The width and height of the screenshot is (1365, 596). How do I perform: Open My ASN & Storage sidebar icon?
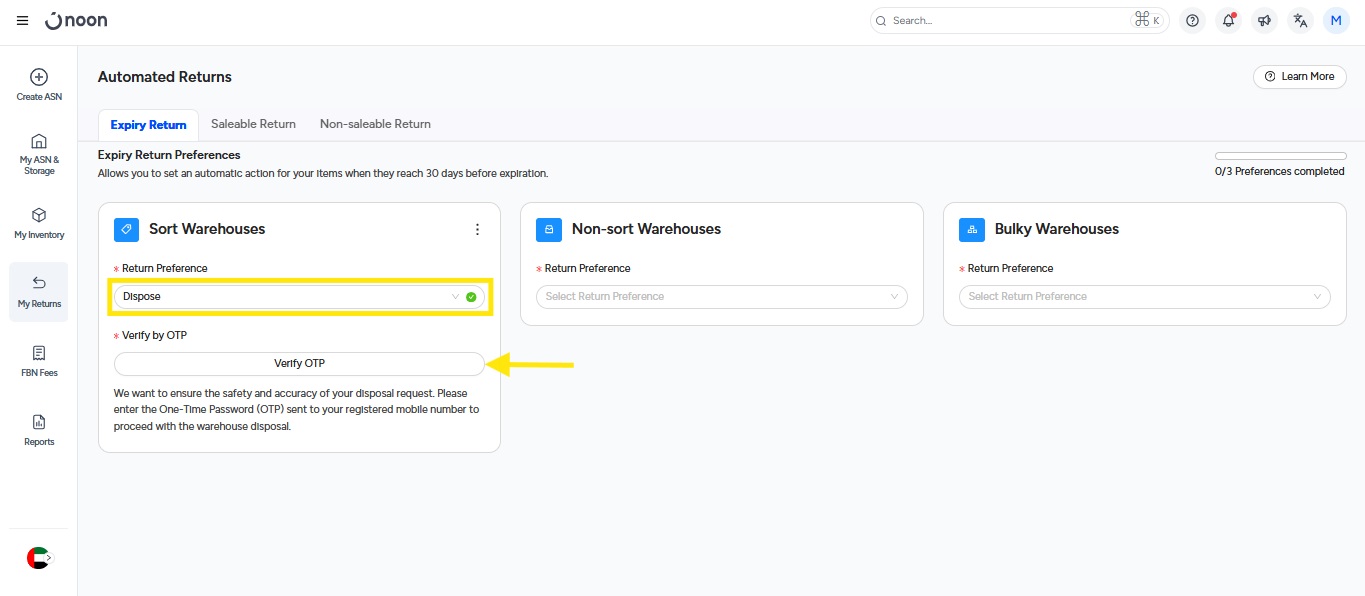[39, 141]
